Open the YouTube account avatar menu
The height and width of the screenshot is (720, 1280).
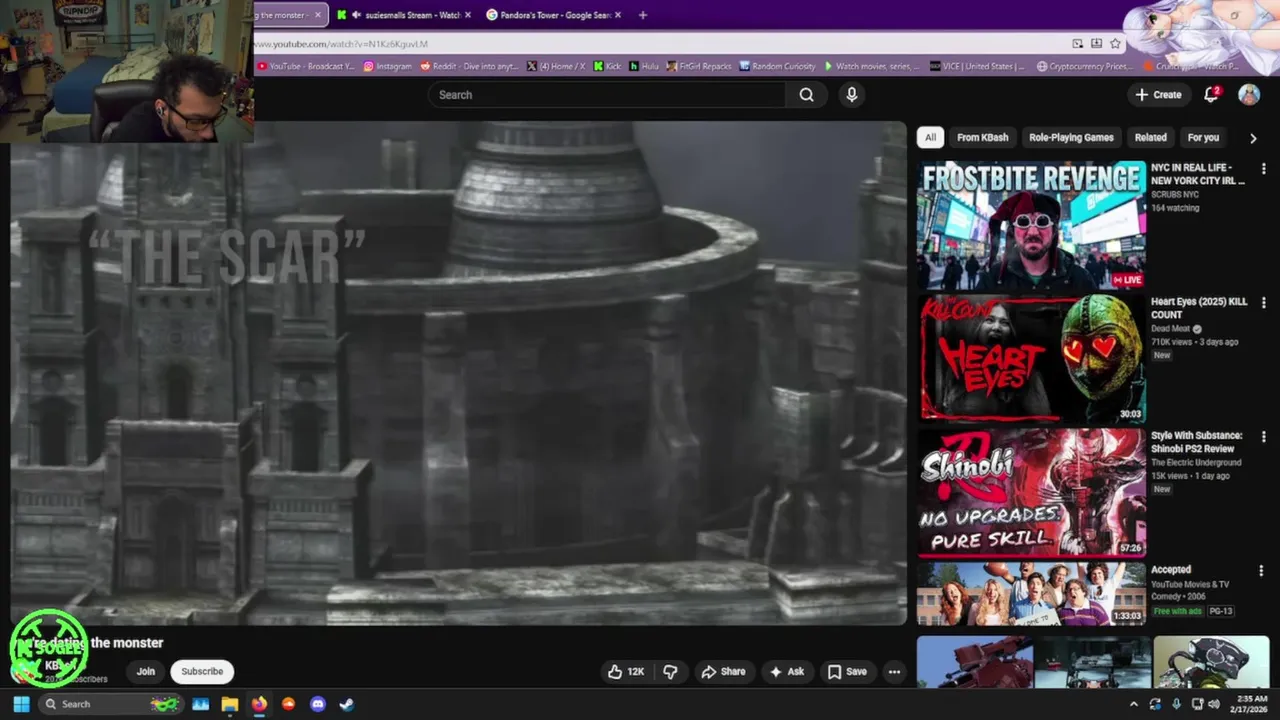click(x=1249, y=95)
